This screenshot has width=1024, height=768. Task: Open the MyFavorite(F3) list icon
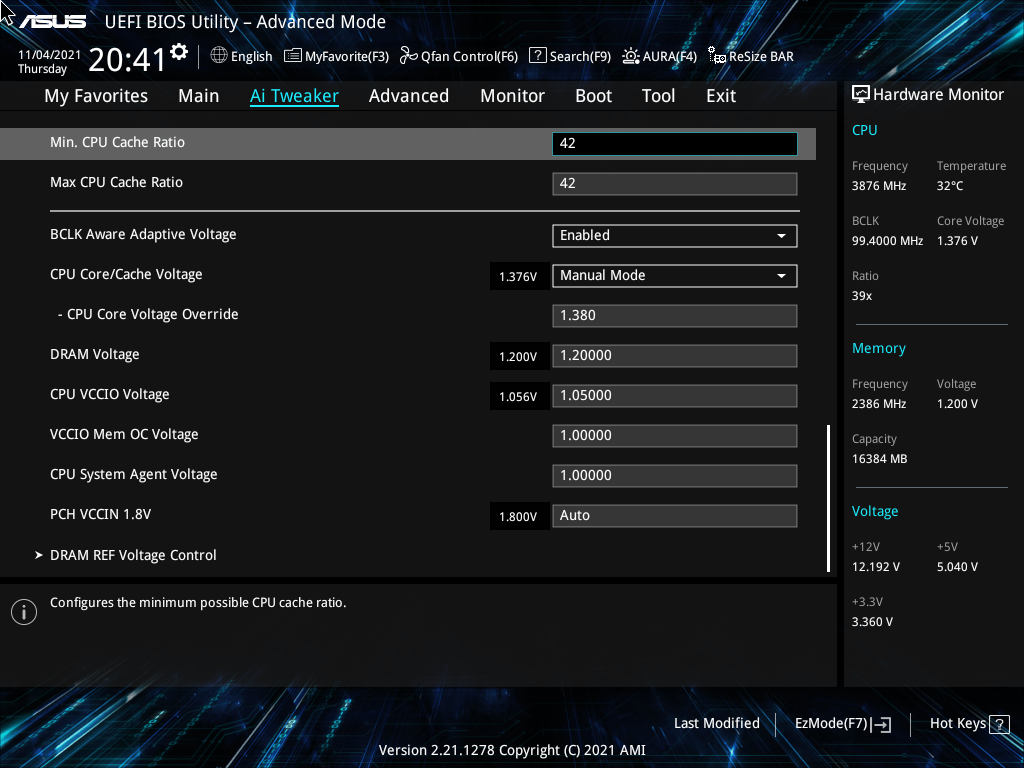click(x=293, y=56)
